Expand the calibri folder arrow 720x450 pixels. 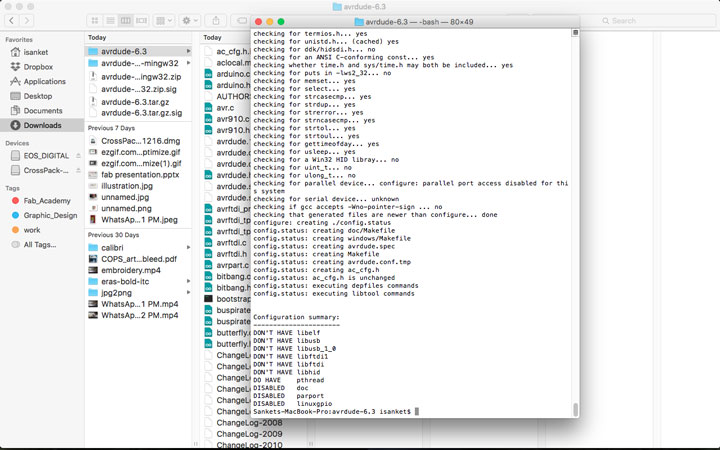click(x=188, y=248)
